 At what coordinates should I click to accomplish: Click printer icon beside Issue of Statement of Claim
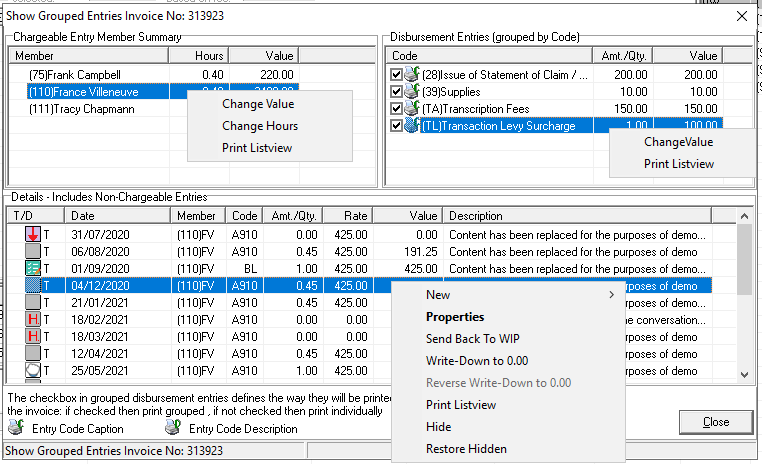point(412,74)
